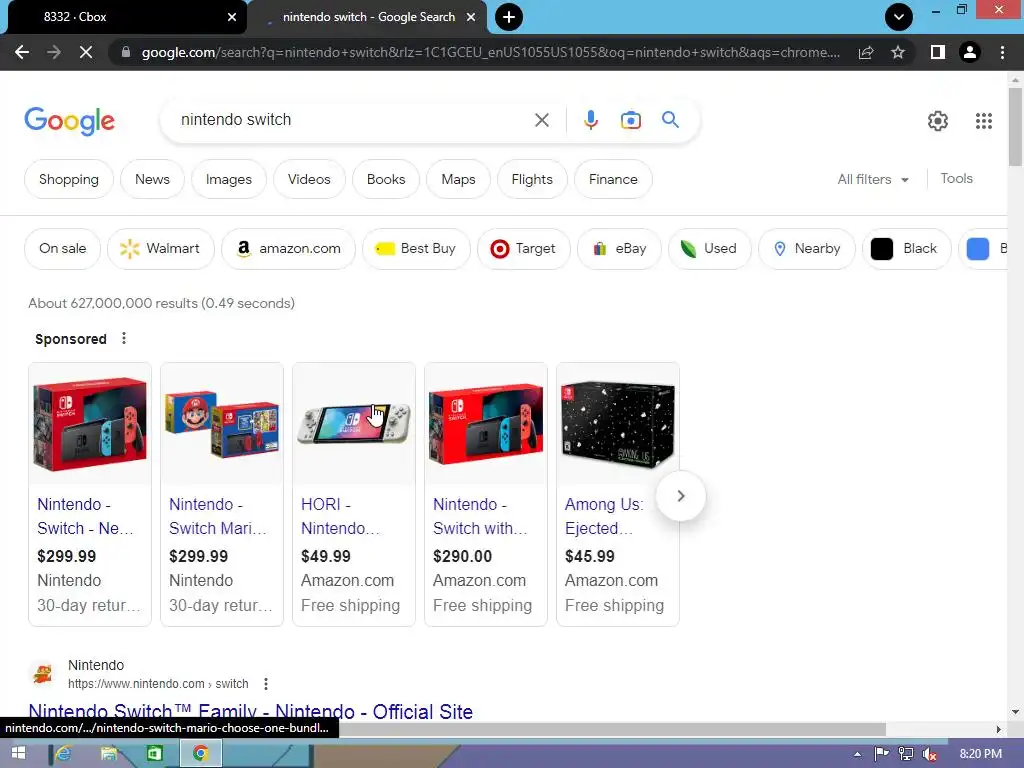Open a new tab with plus button
This screenshot has width=1024, height=768.
pyautogui.click(x=509, y=17)
